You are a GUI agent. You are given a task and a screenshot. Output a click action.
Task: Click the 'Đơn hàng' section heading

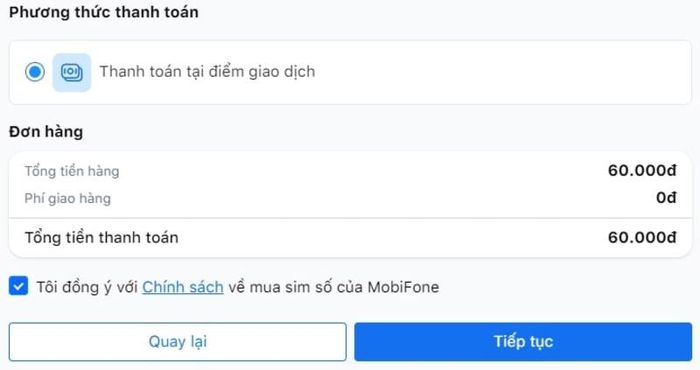46,132
